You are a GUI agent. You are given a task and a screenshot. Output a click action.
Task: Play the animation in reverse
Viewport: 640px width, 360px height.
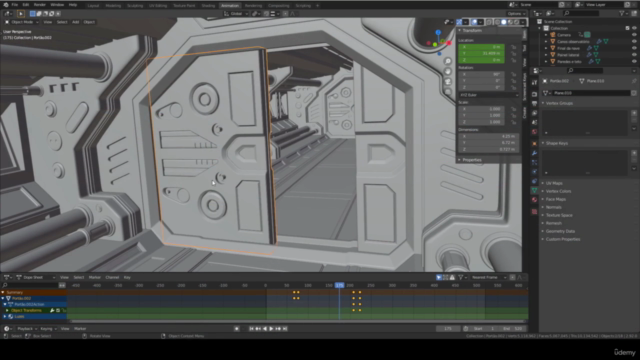(264, 329)
